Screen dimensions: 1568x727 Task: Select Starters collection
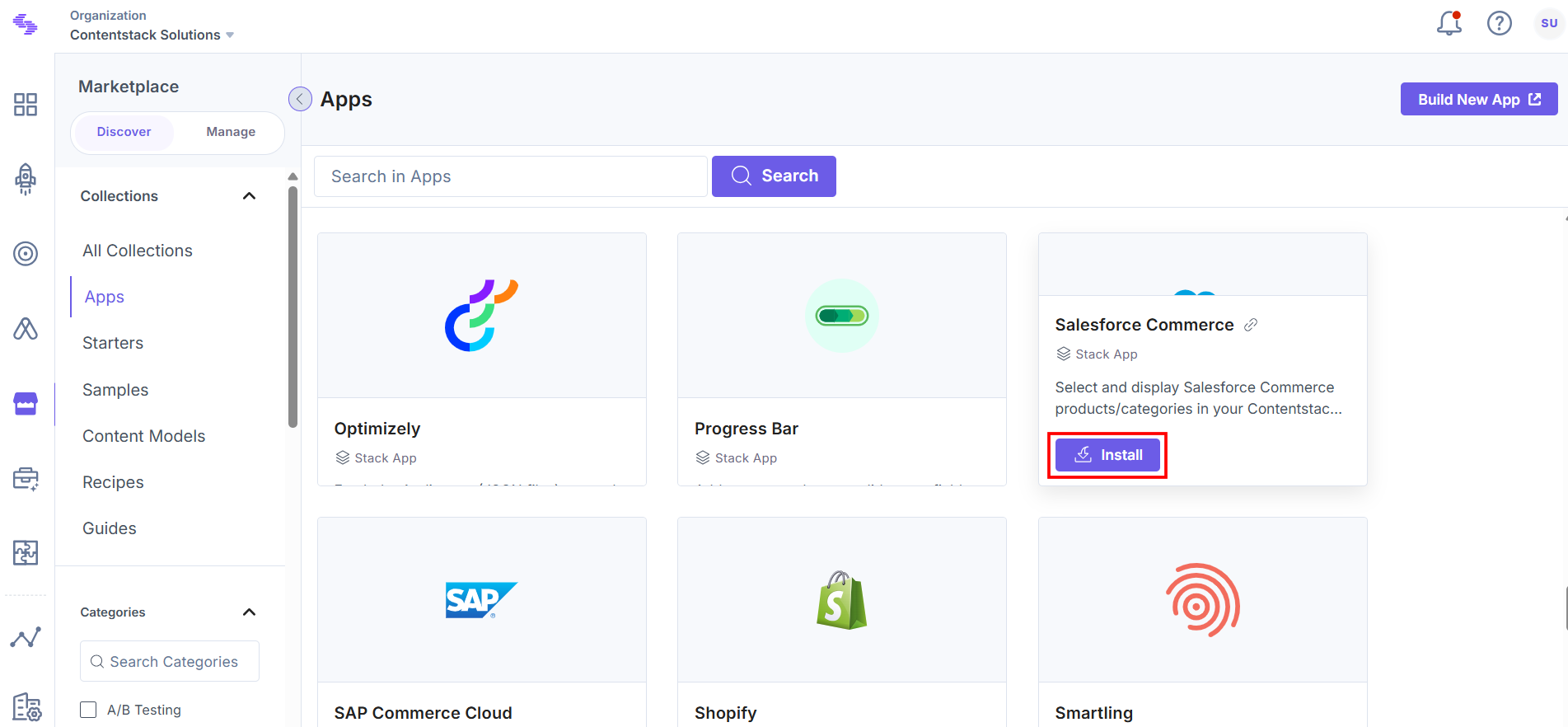point(113,343)
